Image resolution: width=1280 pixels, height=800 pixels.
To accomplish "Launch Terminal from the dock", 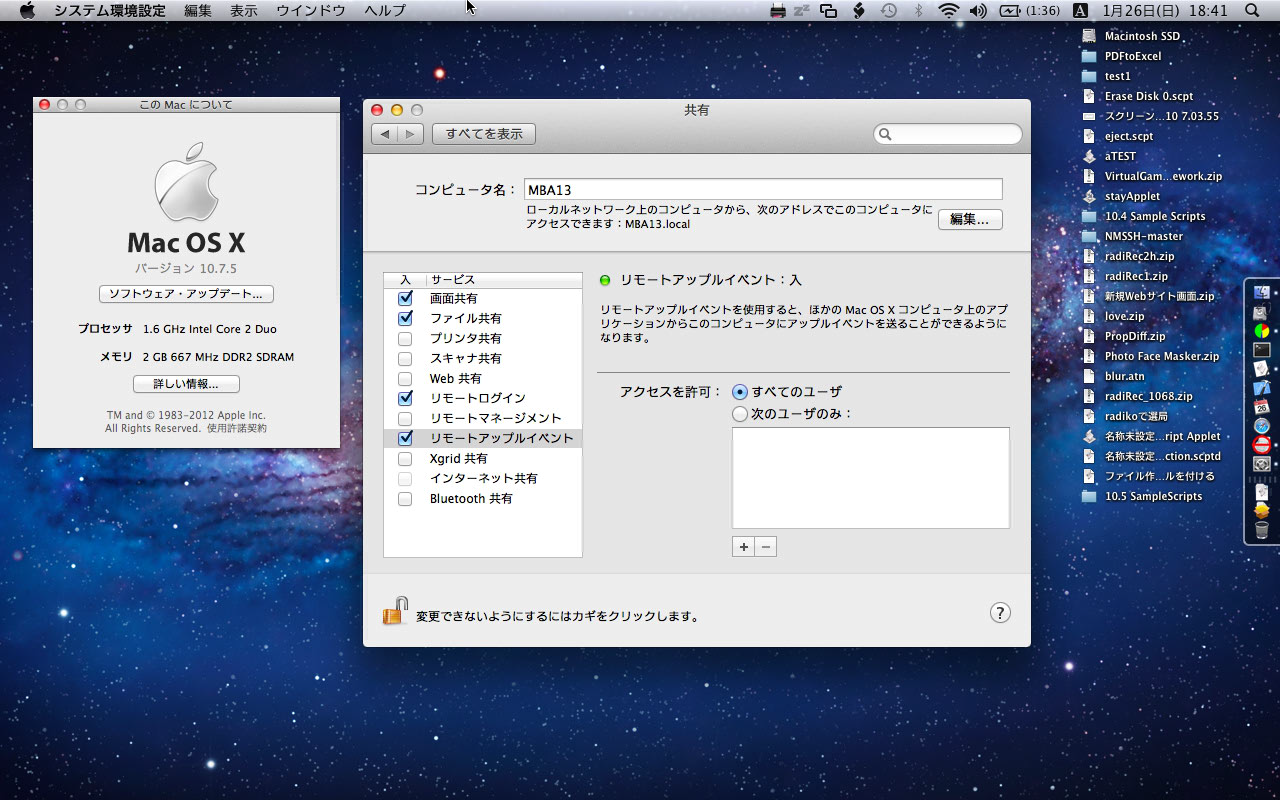I will pos(1261,350).
